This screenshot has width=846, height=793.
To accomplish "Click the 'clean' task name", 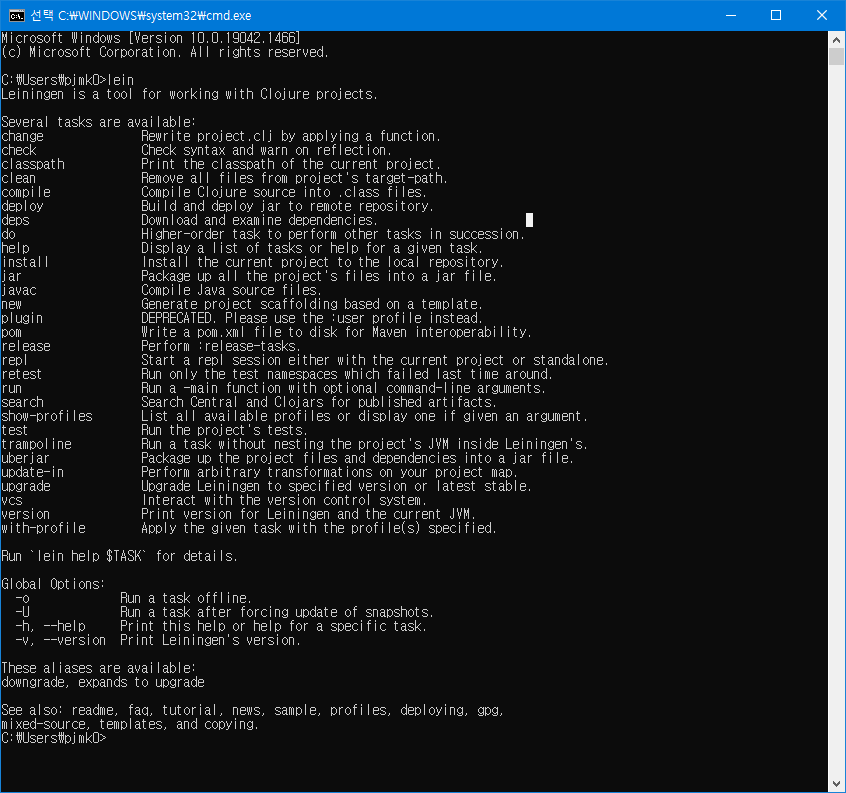I will (x=18, y=178).
